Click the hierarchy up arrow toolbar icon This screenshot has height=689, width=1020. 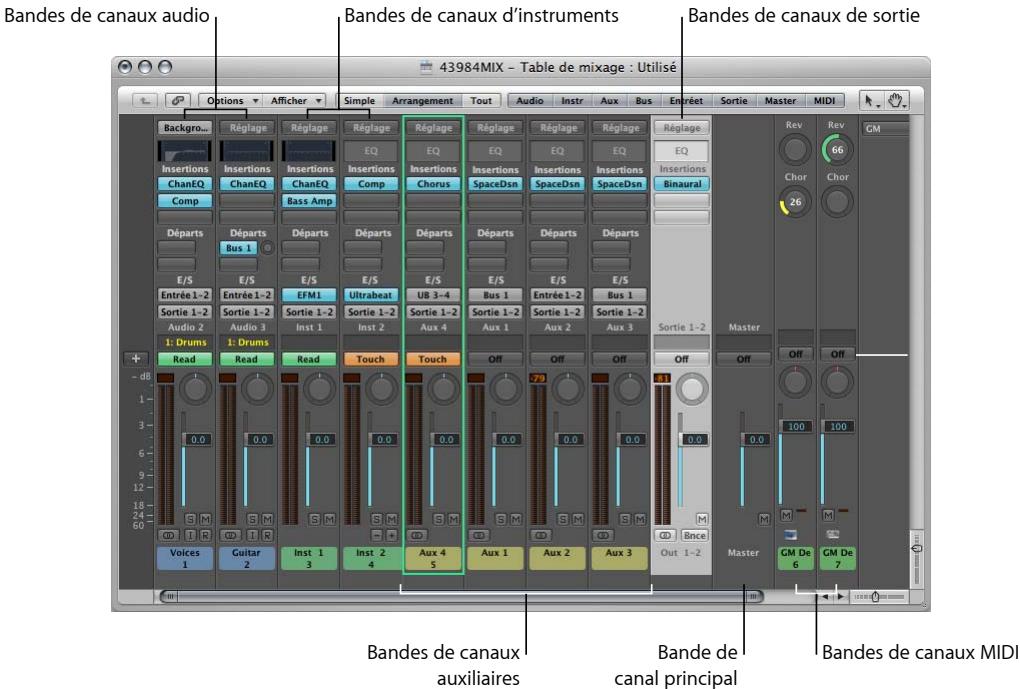[x=145, y=101]
